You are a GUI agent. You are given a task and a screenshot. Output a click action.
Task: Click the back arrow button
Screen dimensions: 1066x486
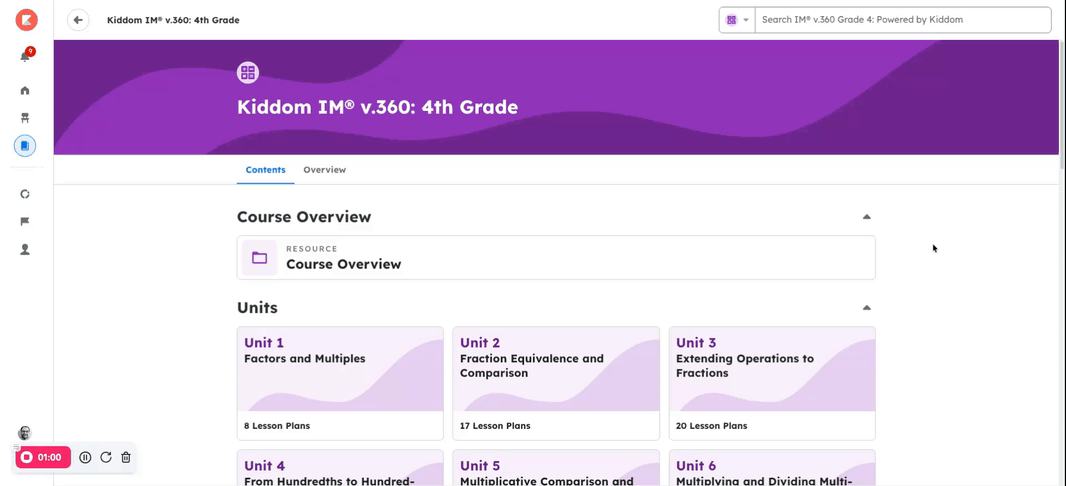(78, 20)
